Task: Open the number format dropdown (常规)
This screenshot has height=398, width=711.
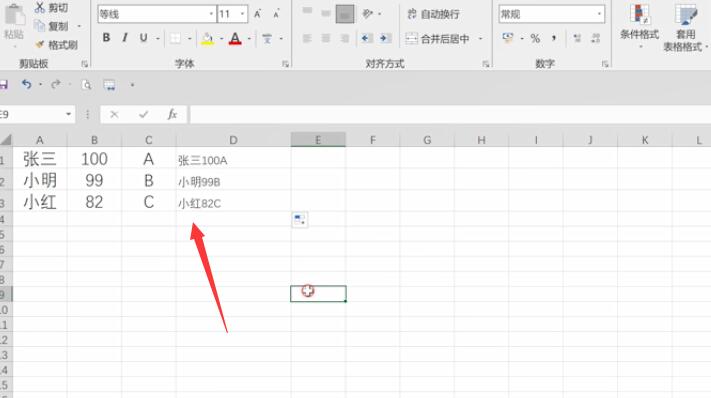Action: pyautogui.click(x=599, y=14)
